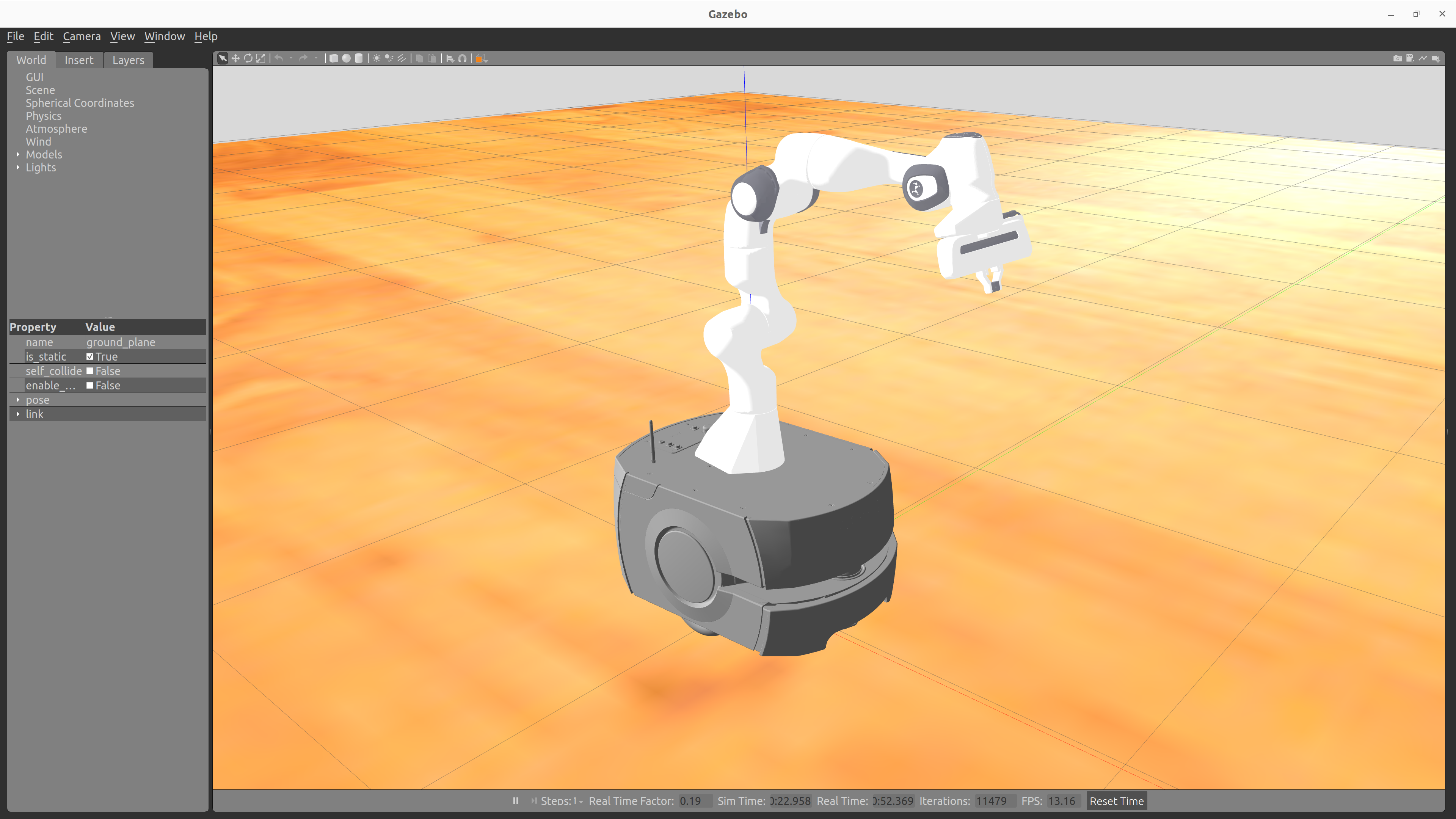Pause the simulation
Image resolution: width=1456 pixels, height=819 pixels.
[x=516, y=801]
